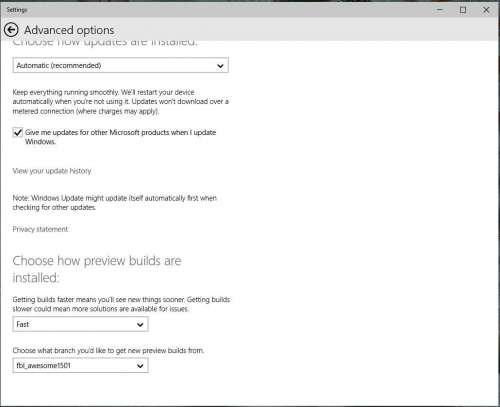Maximize the Settings window
Screen dimensions: 500x407
point(463,10)
